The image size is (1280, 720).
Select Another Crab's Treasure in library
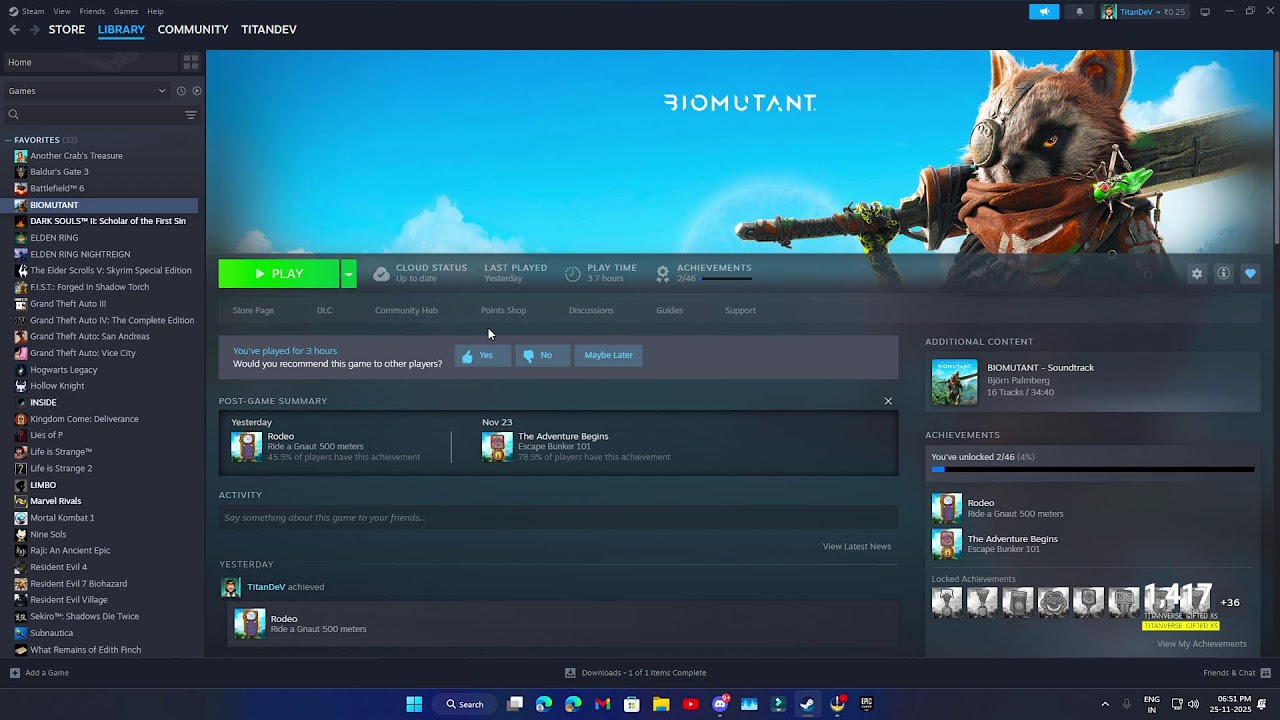click(x=76, y=156)
